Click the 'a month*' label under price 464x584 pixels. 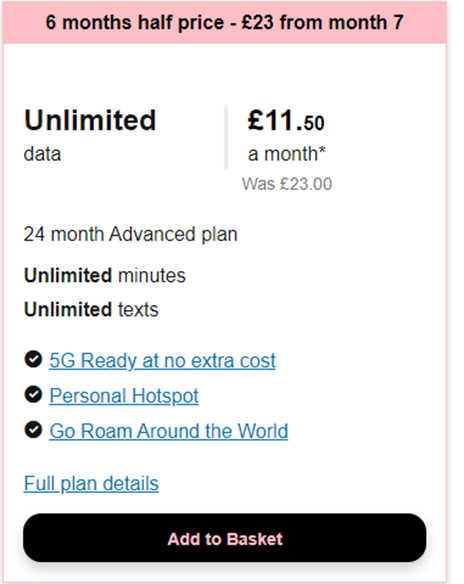click(x=287, y=154)
